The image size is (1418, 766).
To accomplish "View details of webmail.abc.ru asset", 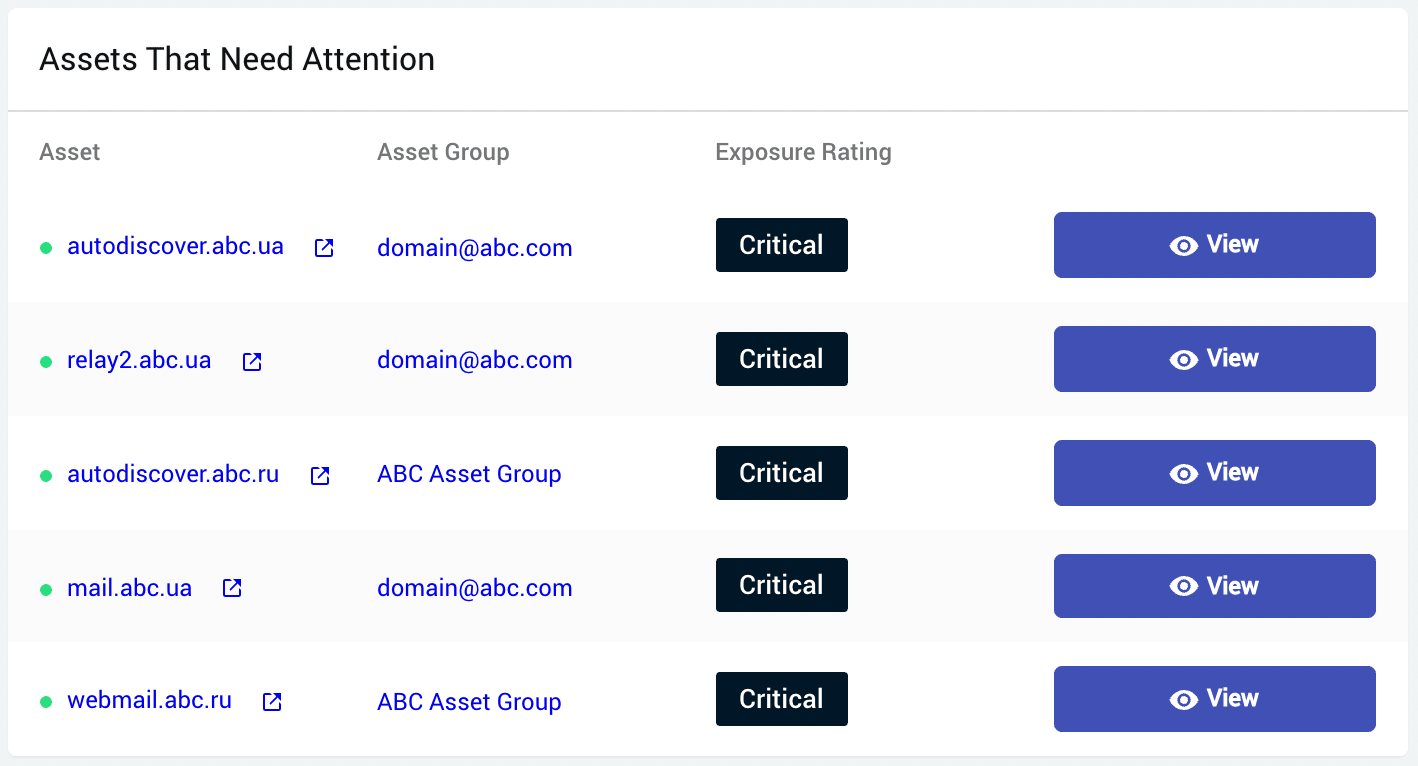I will [x=1214, y=699].
